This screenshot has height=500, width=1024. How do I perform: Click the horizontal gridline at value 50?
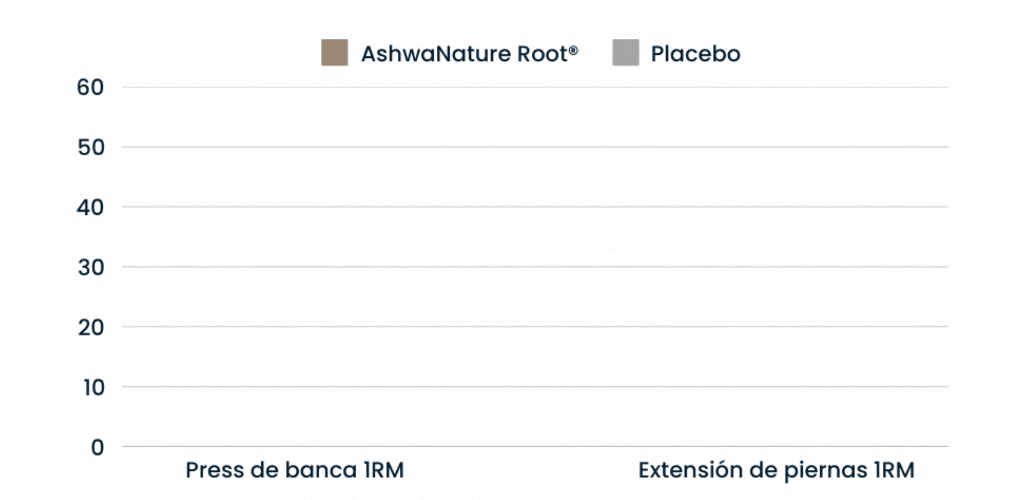[535, 147]
